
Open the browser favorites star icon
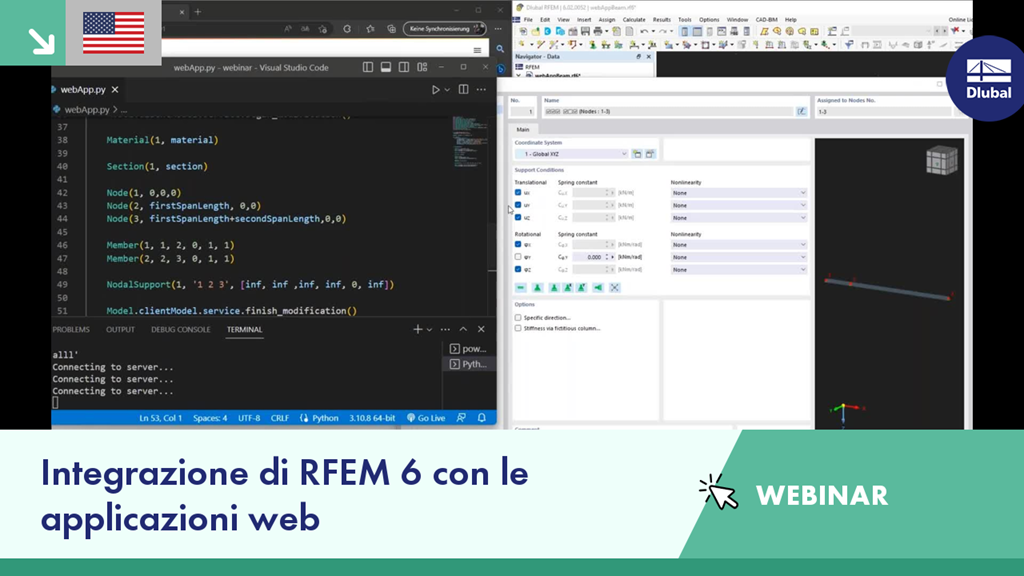(x=370, y=29)
